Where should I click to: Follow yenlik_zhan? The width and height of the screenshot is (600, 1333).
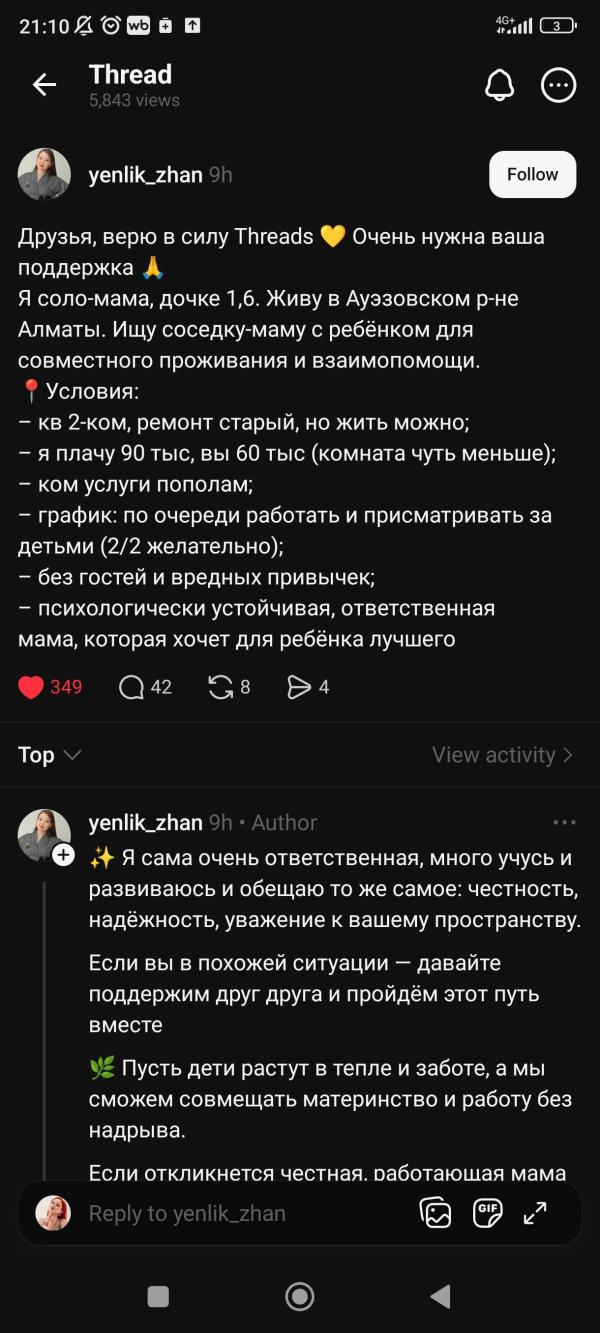coord(532,174)
